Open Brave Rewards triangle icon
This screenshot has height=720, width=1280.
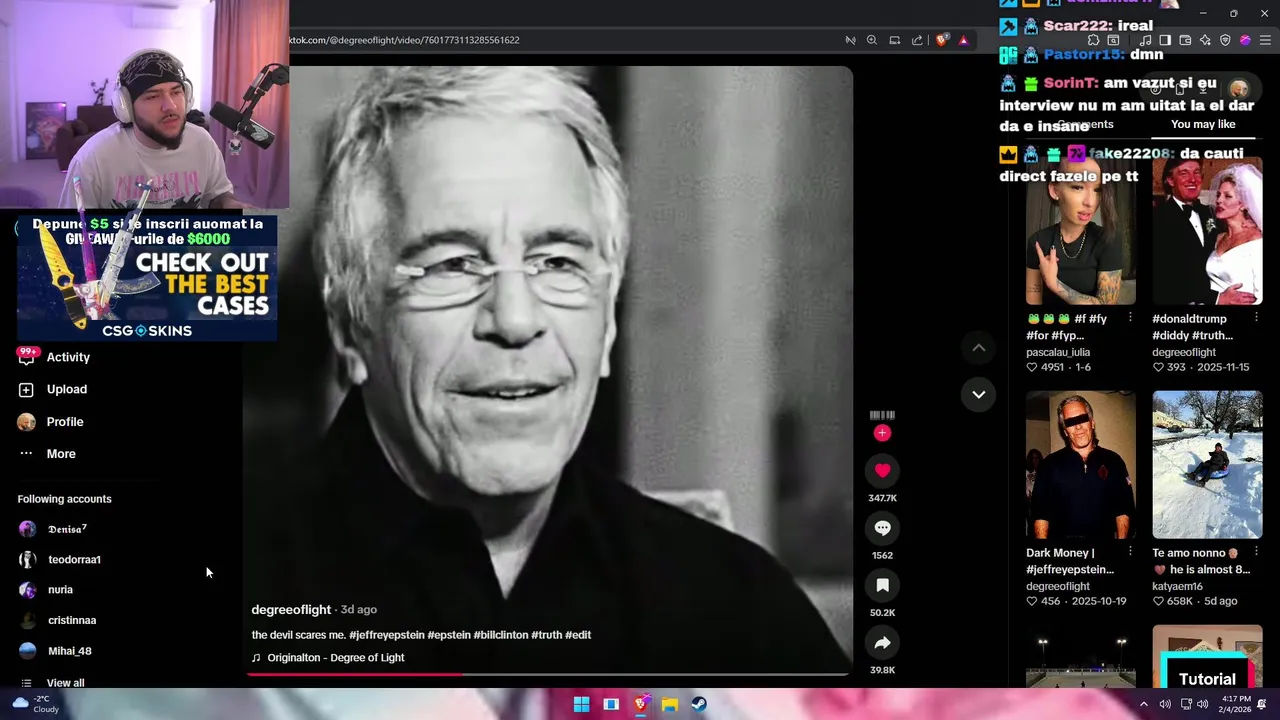[963, 40]
